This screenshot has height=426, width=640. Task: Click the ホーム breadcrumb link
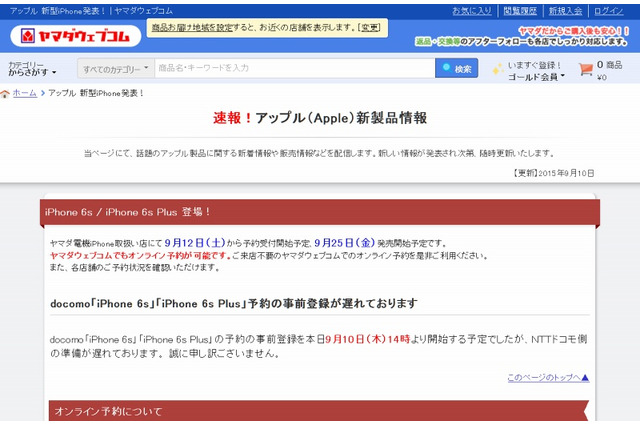pyautogui.click(x=24, y=93)
